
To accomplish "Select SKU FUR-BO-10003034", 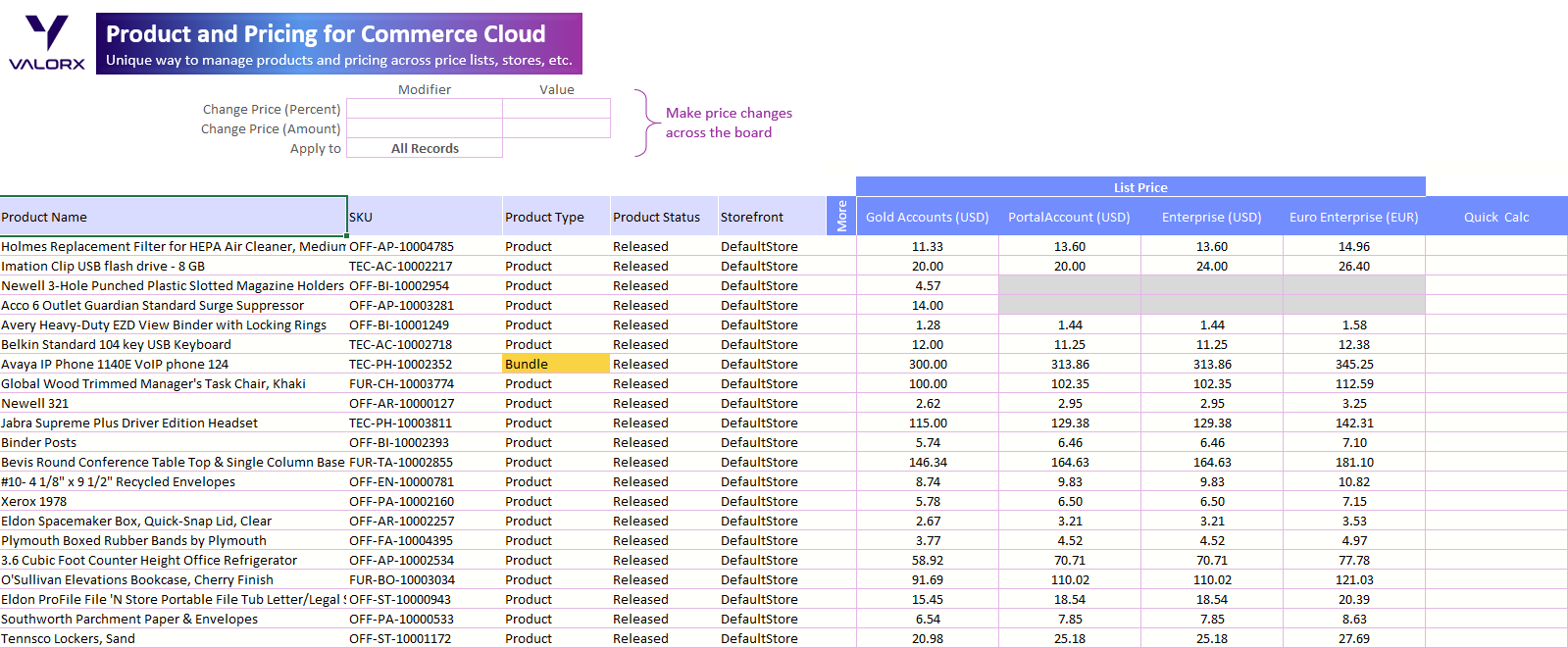I will 426,579.
